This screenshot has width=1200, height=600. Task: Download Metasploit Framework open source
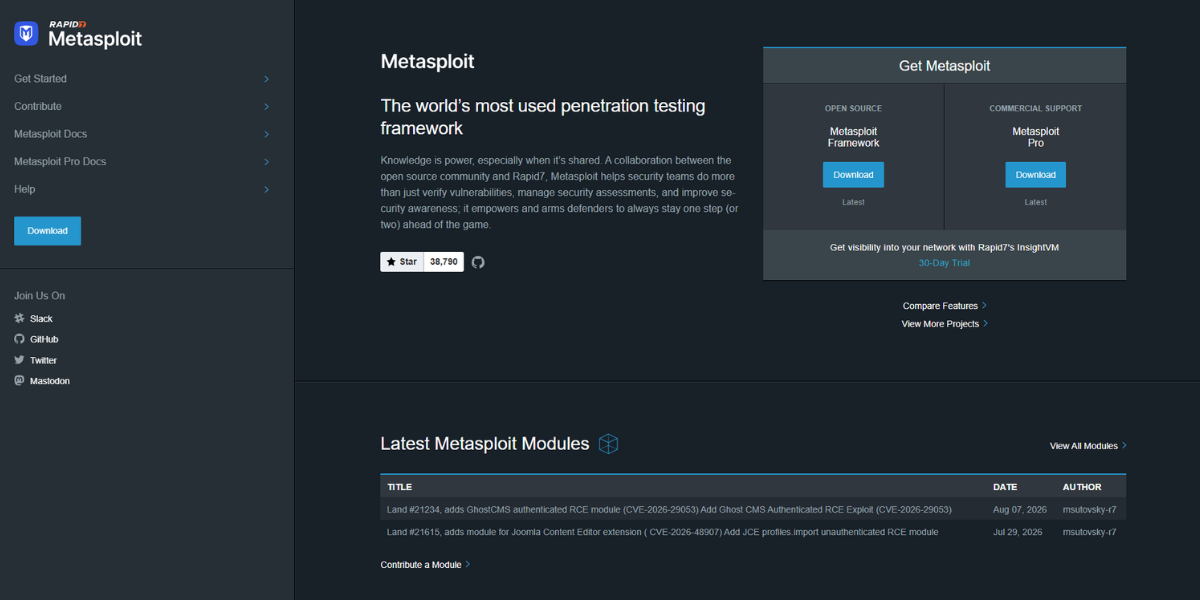click(x=853, y=175)
